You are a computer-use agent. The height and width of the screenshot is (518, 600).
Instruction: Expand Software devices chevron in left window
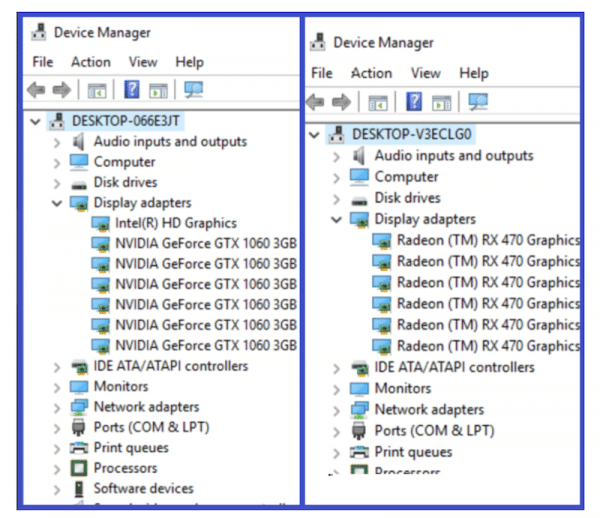[x=57, y=490]
